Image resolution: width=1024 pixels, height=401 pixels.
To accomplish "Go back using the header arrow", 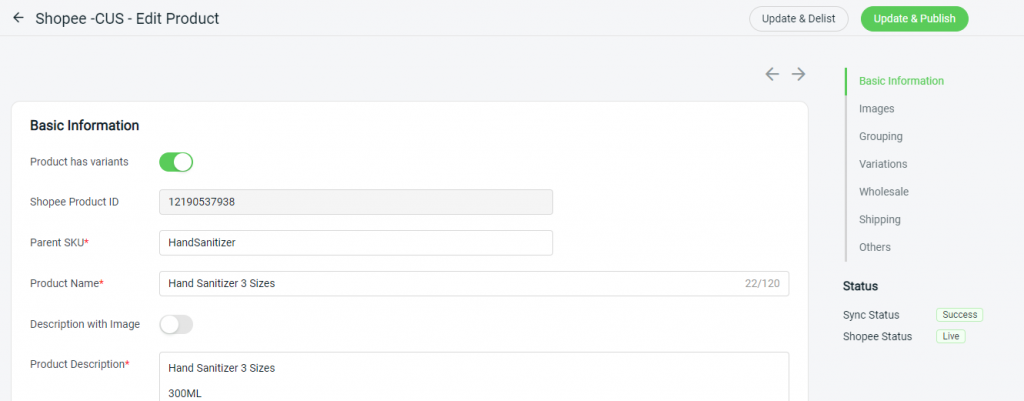I will (x=18, y=18).
